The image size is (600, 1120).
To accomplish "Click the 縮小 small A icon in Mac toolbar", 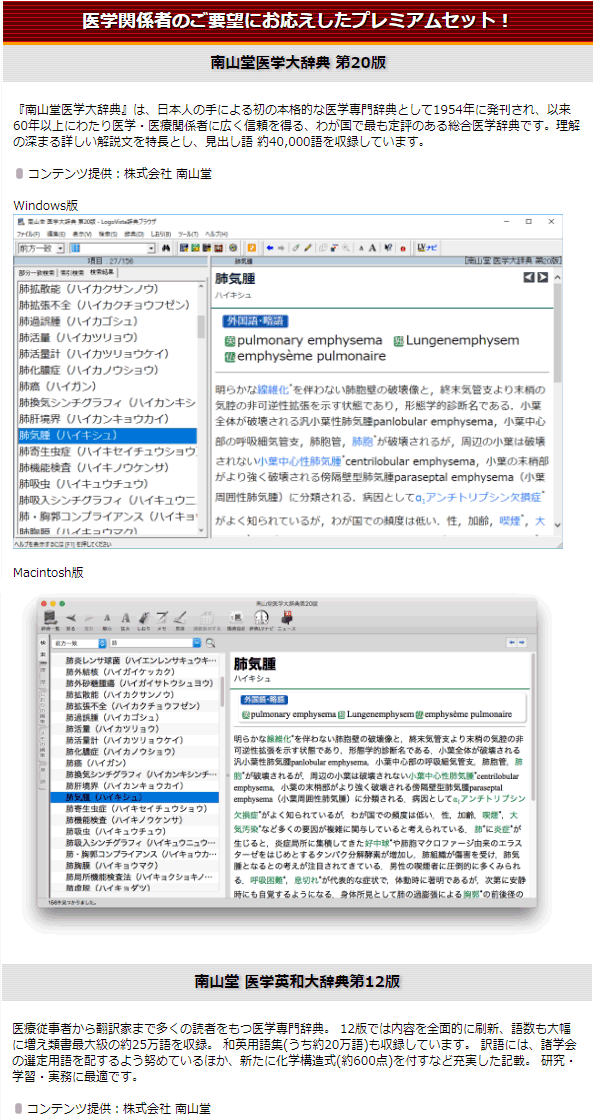I will click(x=107, y=620).
